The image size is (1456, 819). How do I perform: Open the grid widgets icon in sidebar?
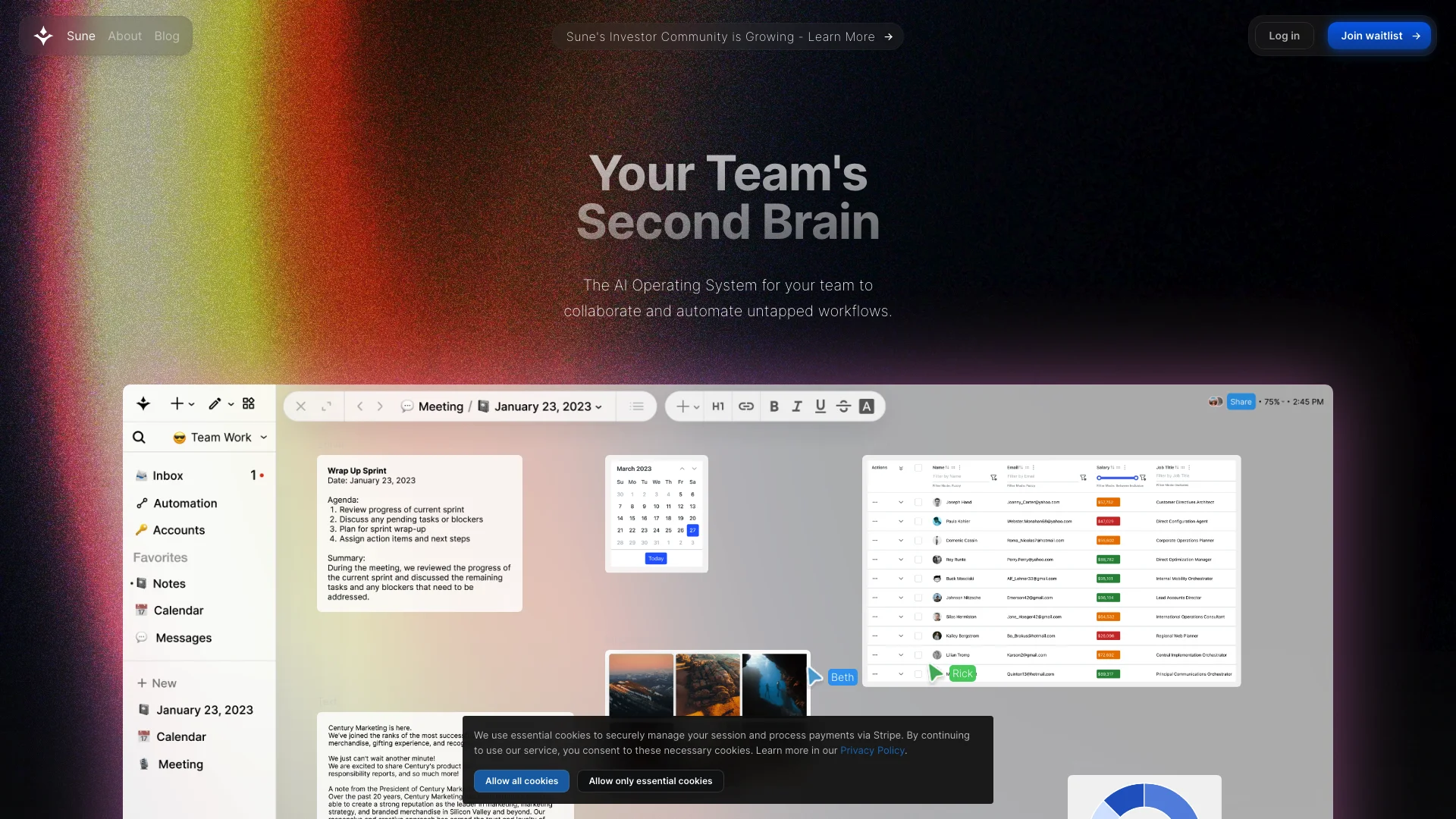tap(249, 403)
